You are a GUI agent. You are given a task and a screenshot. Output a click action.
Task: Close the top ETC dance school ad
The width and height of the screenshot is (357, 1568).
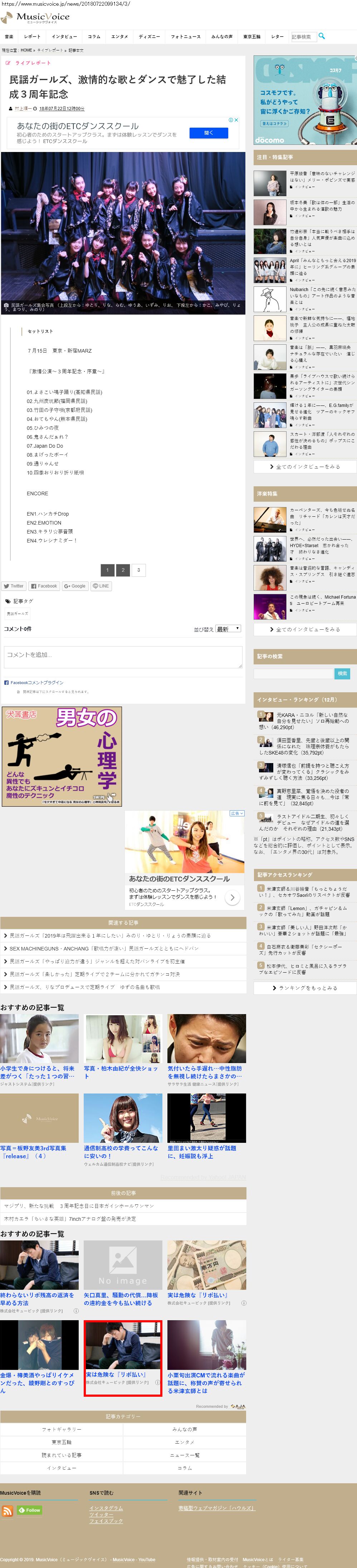(x=236, y=120)
